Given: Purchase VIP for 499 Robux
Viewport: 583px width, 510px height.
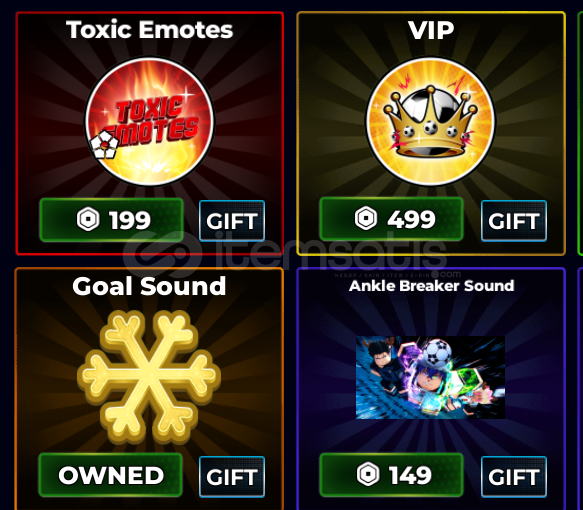Looking at the screenshot, I should pos(391,219).
